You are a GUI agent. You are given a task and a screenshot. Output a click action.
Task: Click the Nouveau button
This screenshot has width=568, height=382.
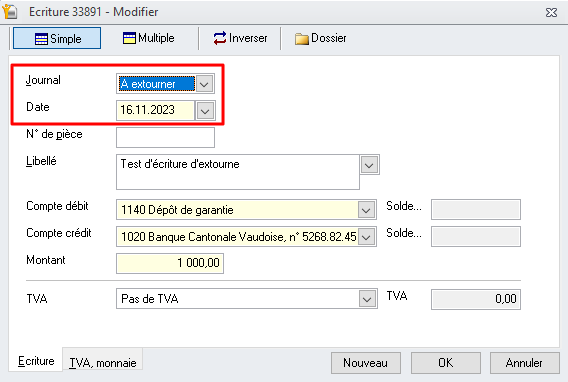coord(366,363)
